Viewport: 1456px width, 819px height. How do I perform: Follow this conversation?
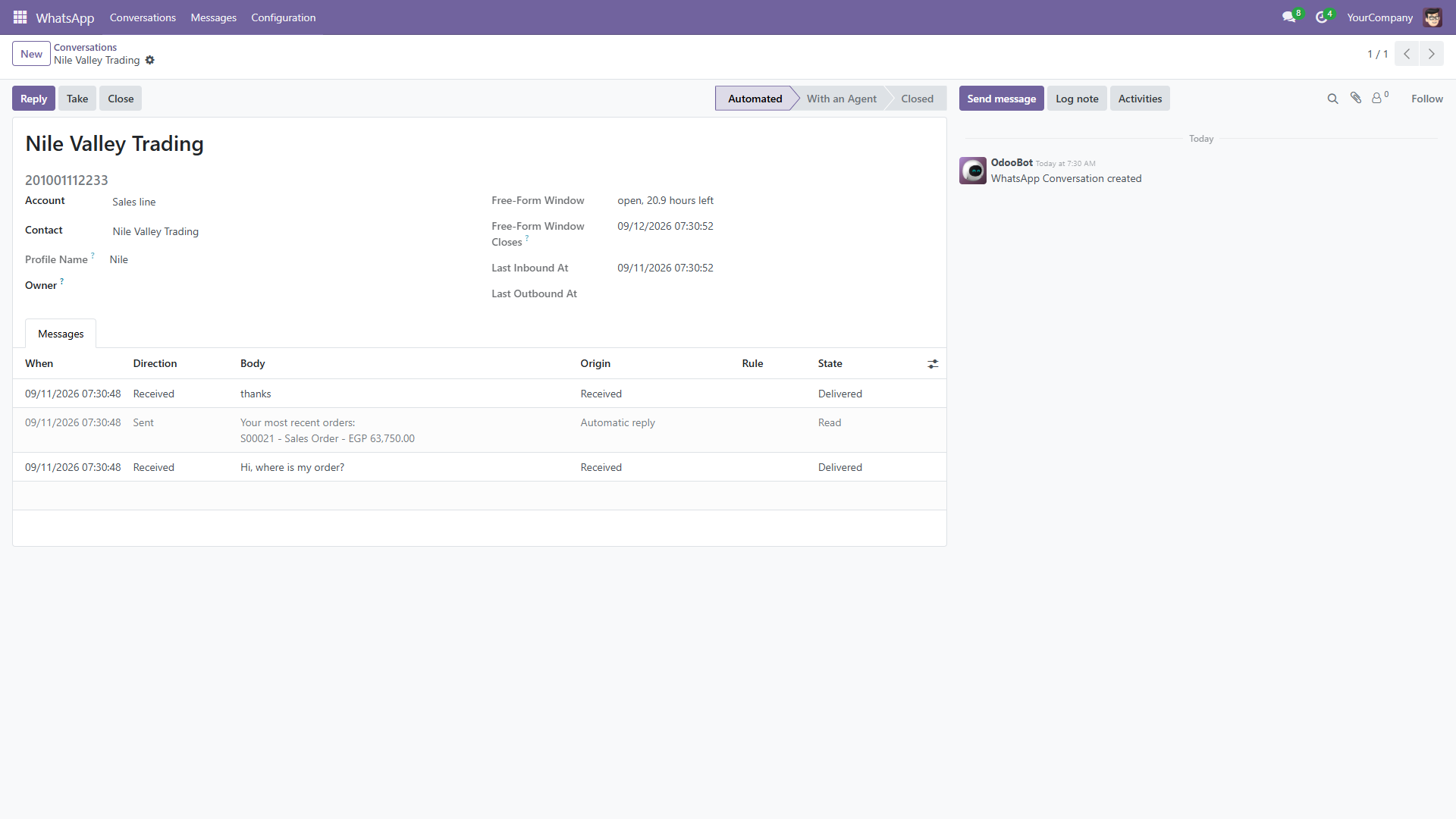coord(1426,99)
